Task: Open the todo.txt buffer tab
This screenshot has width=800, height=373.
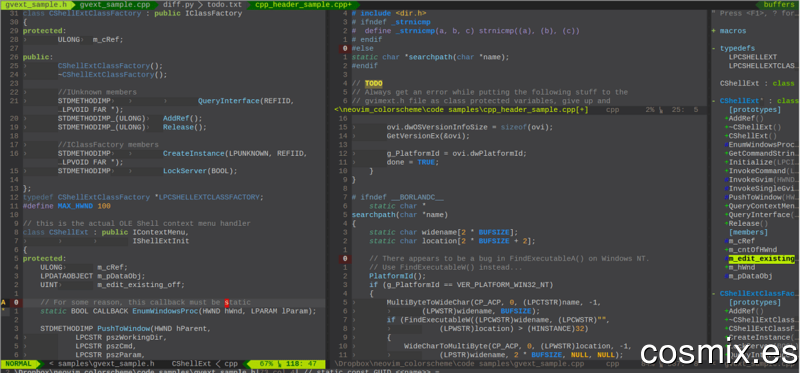Action: 224,4
